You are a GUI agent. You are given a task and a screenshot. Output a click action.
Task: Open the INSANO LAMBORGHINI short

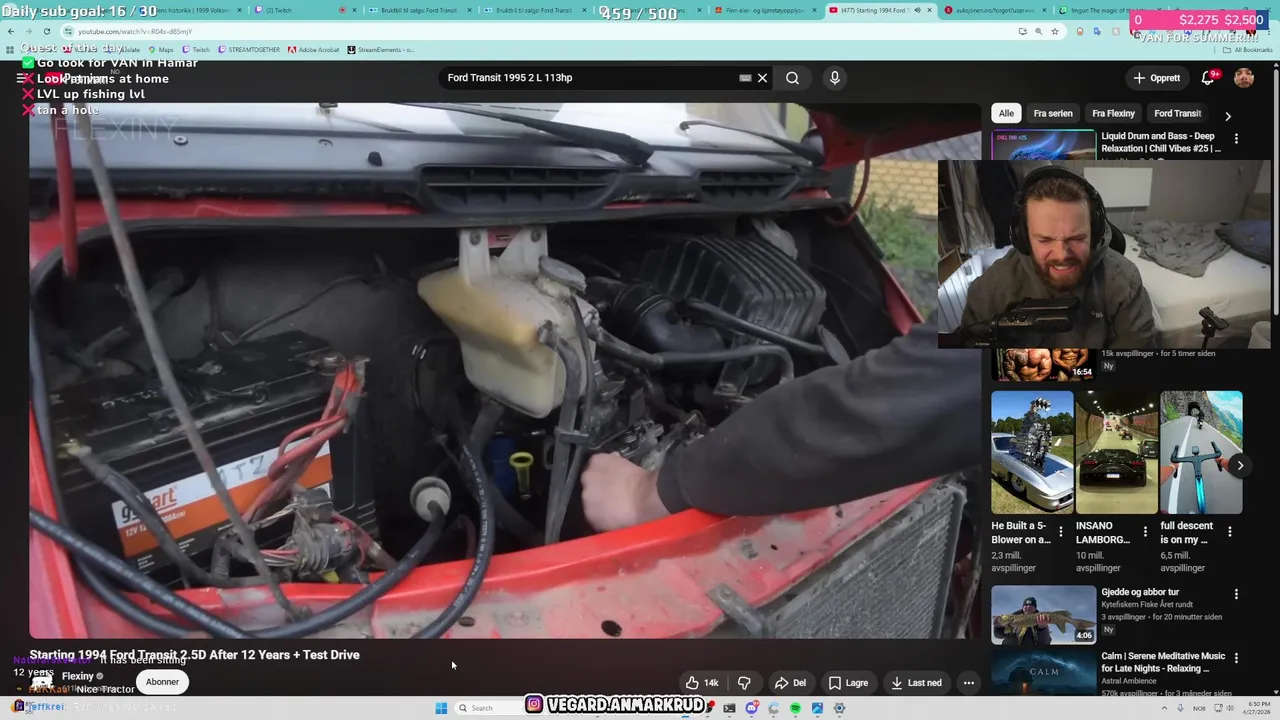1116,452
